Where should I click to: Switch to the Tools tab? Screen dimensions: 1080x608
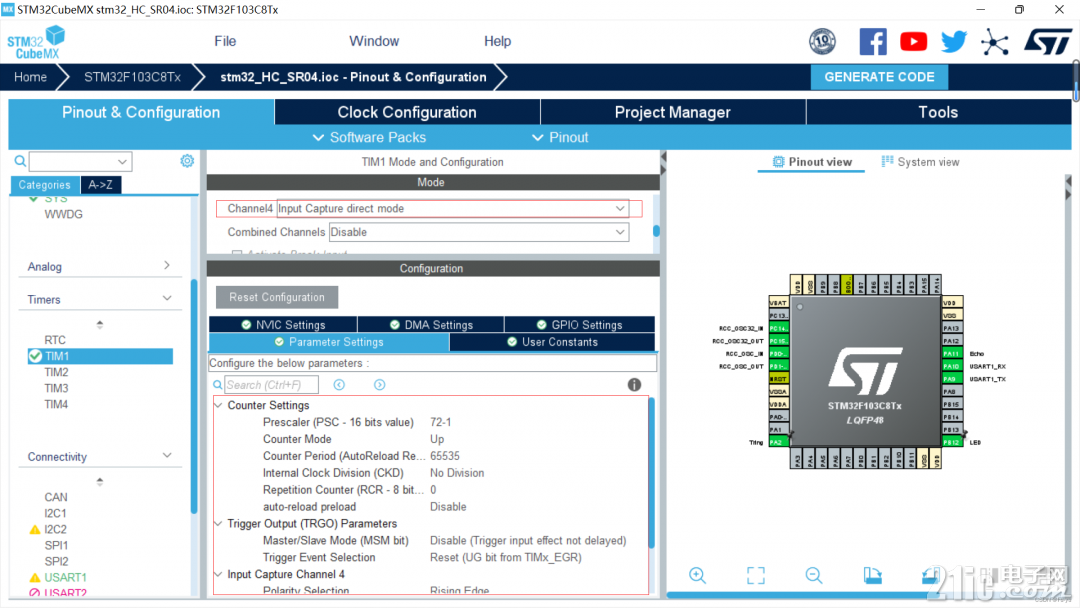pyautogui.click(x=939, y=112)
